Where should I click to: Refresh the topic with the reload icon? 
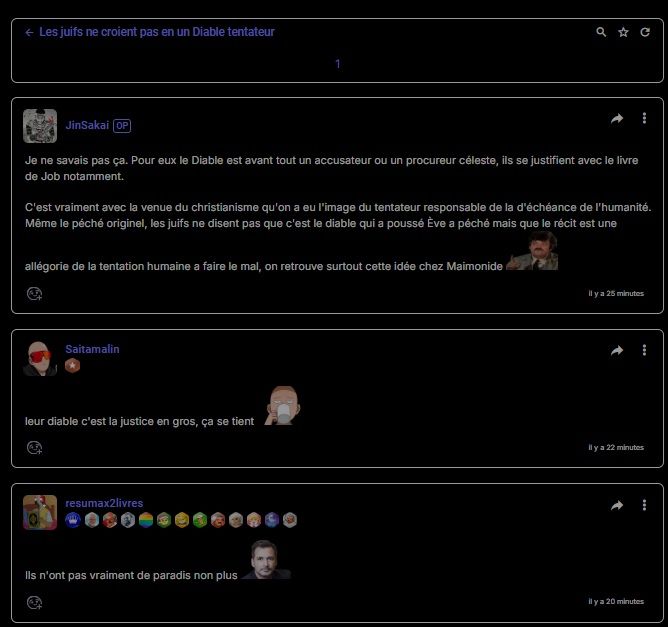click(645, 32)
